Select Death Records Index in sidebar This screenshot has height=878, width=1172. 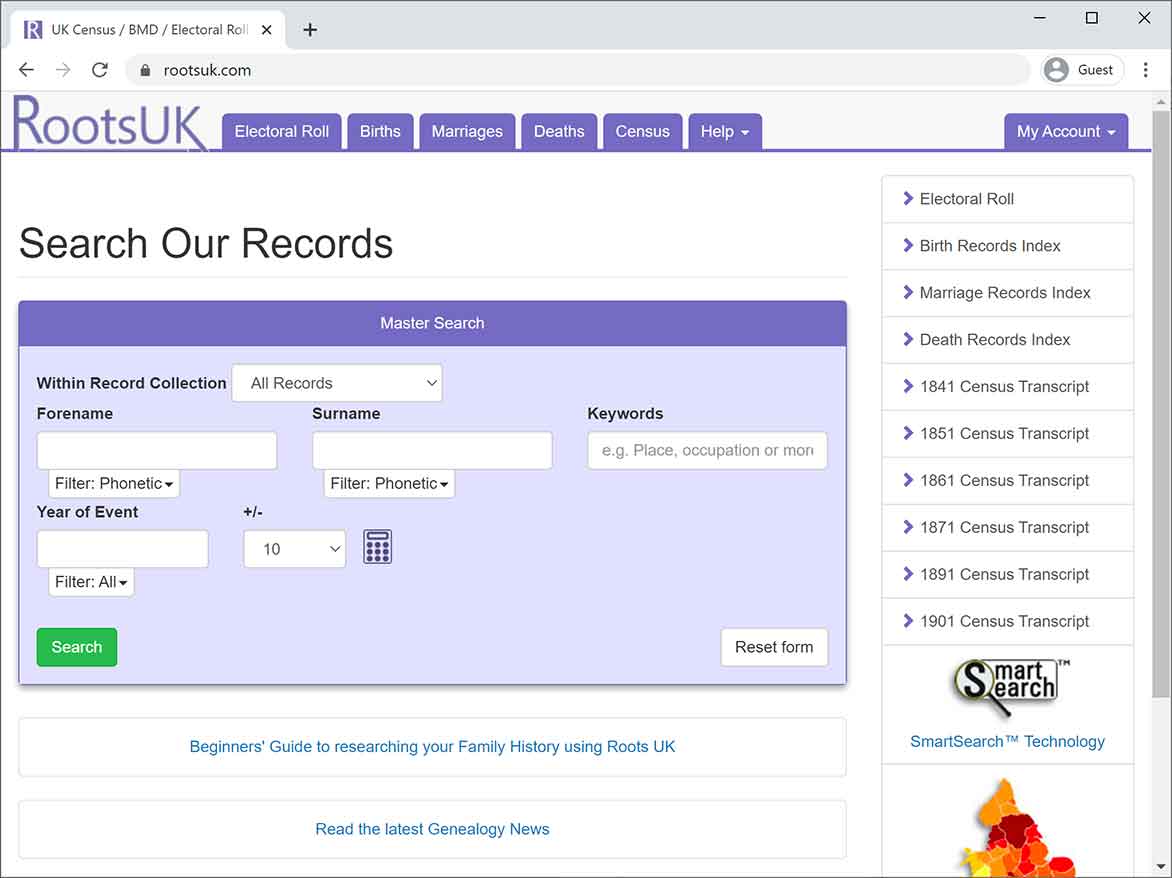coord(1008,340)
